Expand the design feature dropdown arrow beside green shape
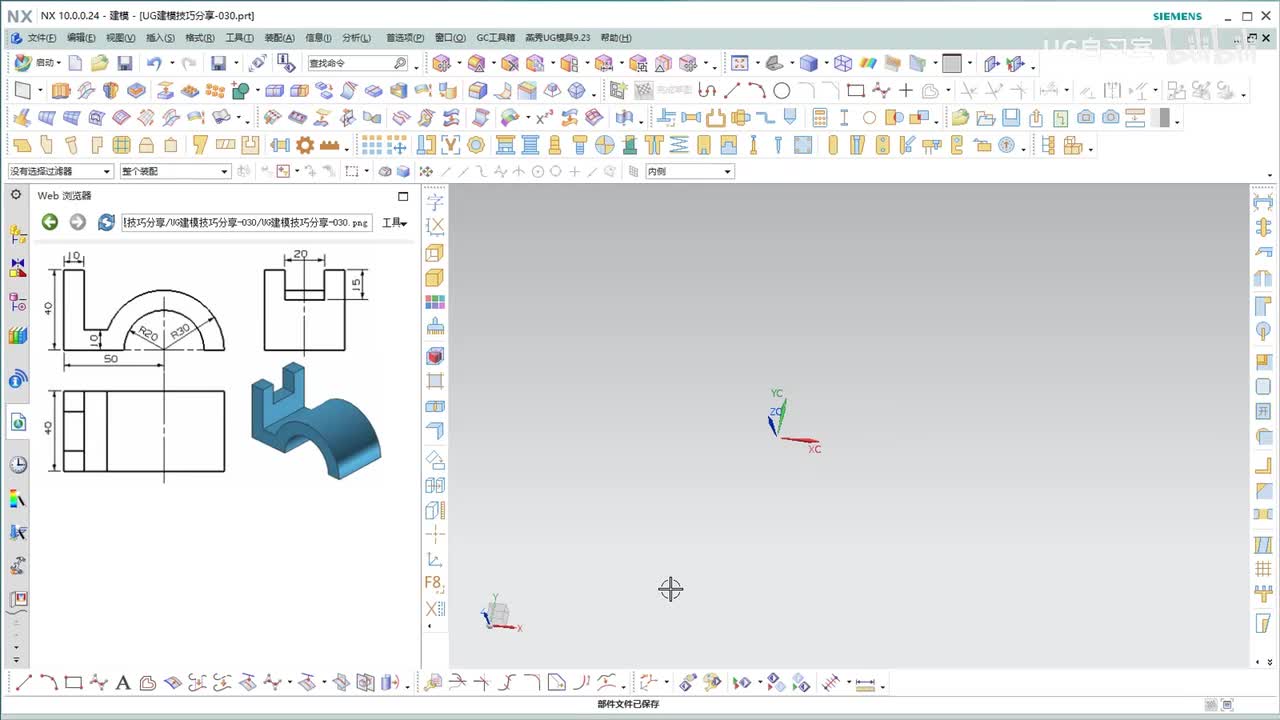 point(257,92)
